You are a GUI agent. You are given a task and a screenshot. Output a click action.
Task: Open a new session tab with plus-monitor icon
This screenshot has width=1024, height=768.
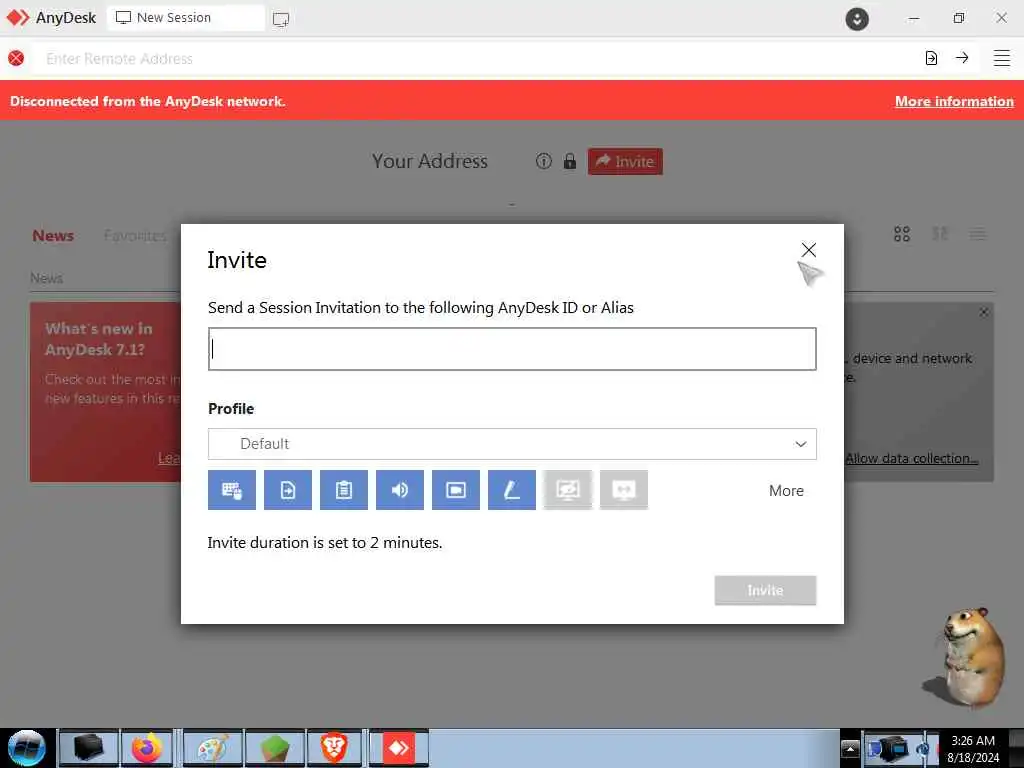coord(281,19)
